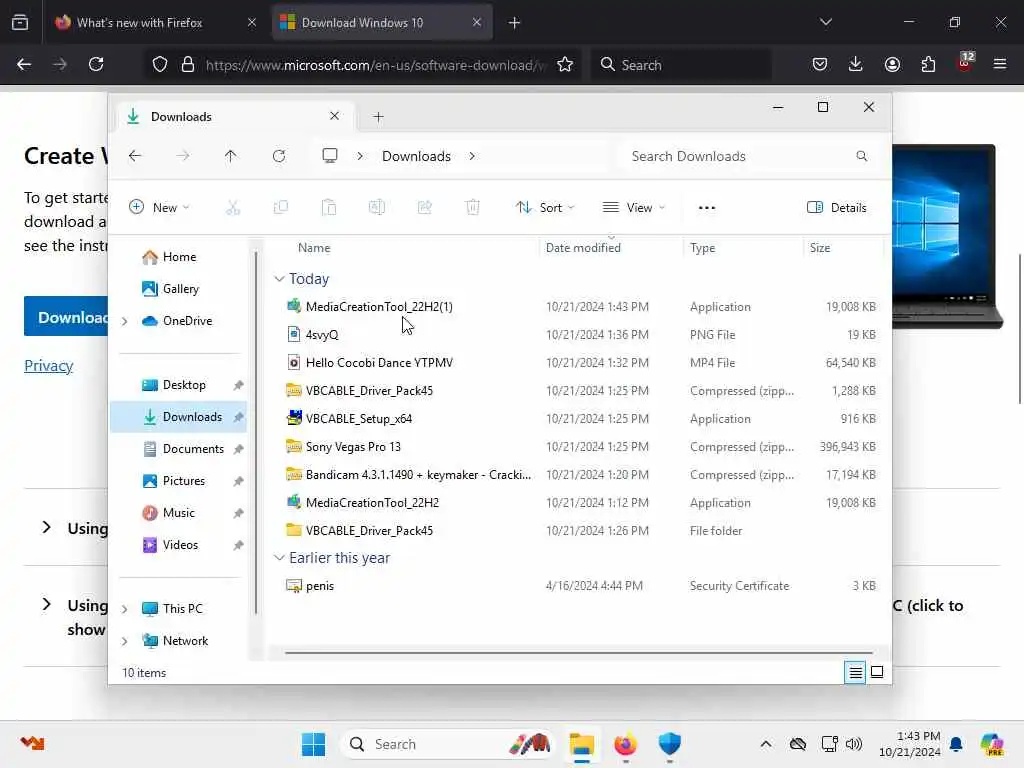Sort by Name column header

tap(314, 248)
